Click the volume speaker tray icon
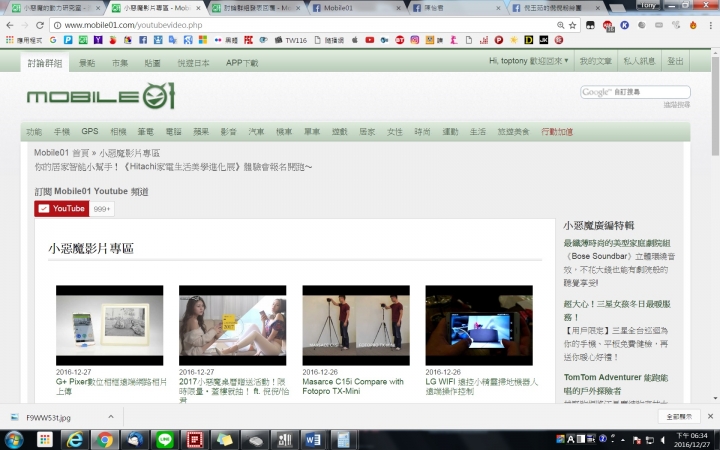Screen dimensions: 720x450 [662, 440]
